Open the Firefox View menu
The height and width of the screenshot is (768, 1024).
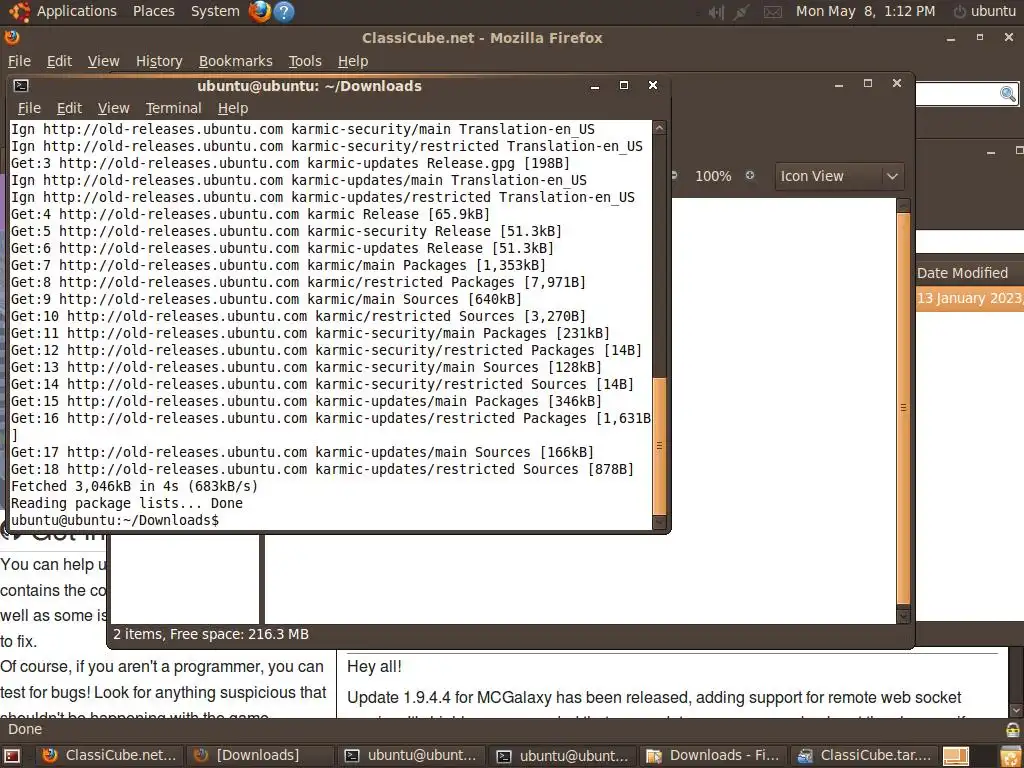point(103,61)
